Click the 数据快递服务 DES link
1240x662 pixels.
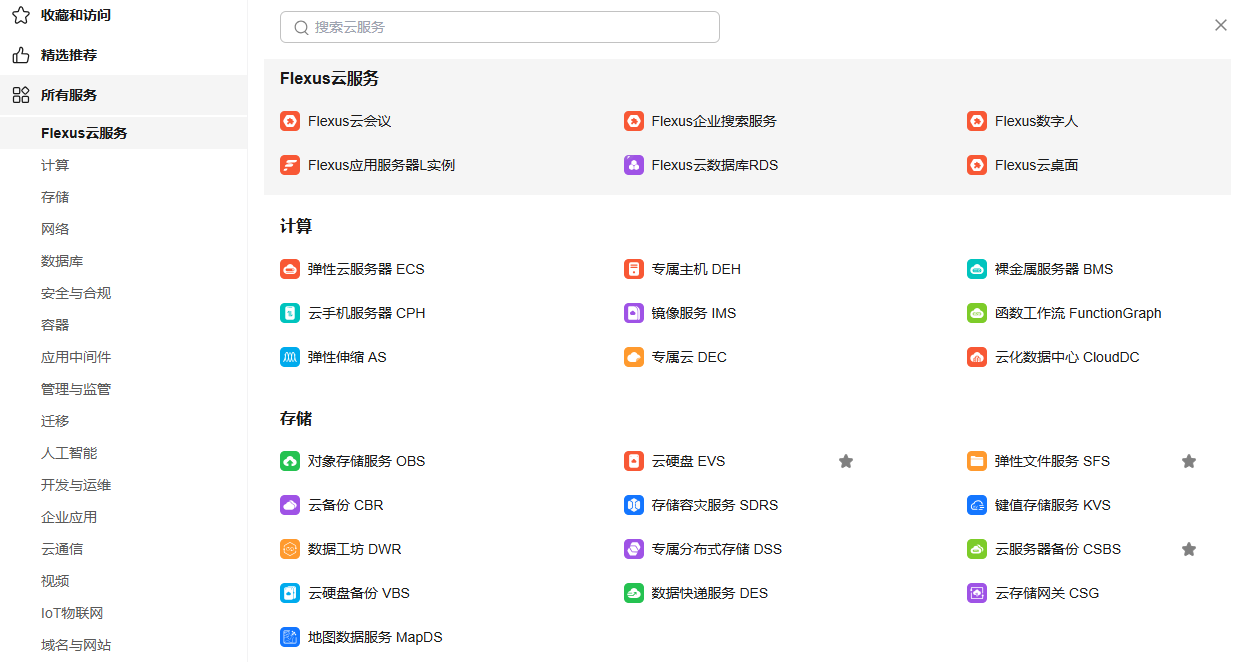709,593
